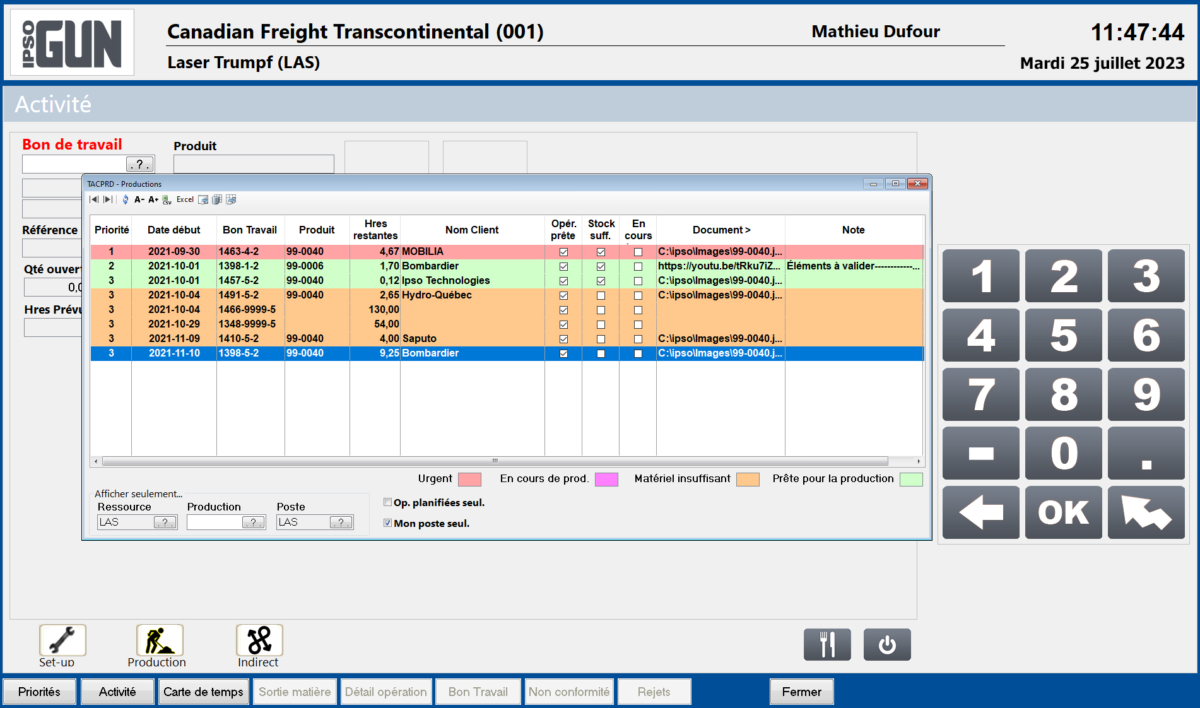Screen dimensions: 1200x708
Task: Click the Fermer button
Action: tap(801, 692)
